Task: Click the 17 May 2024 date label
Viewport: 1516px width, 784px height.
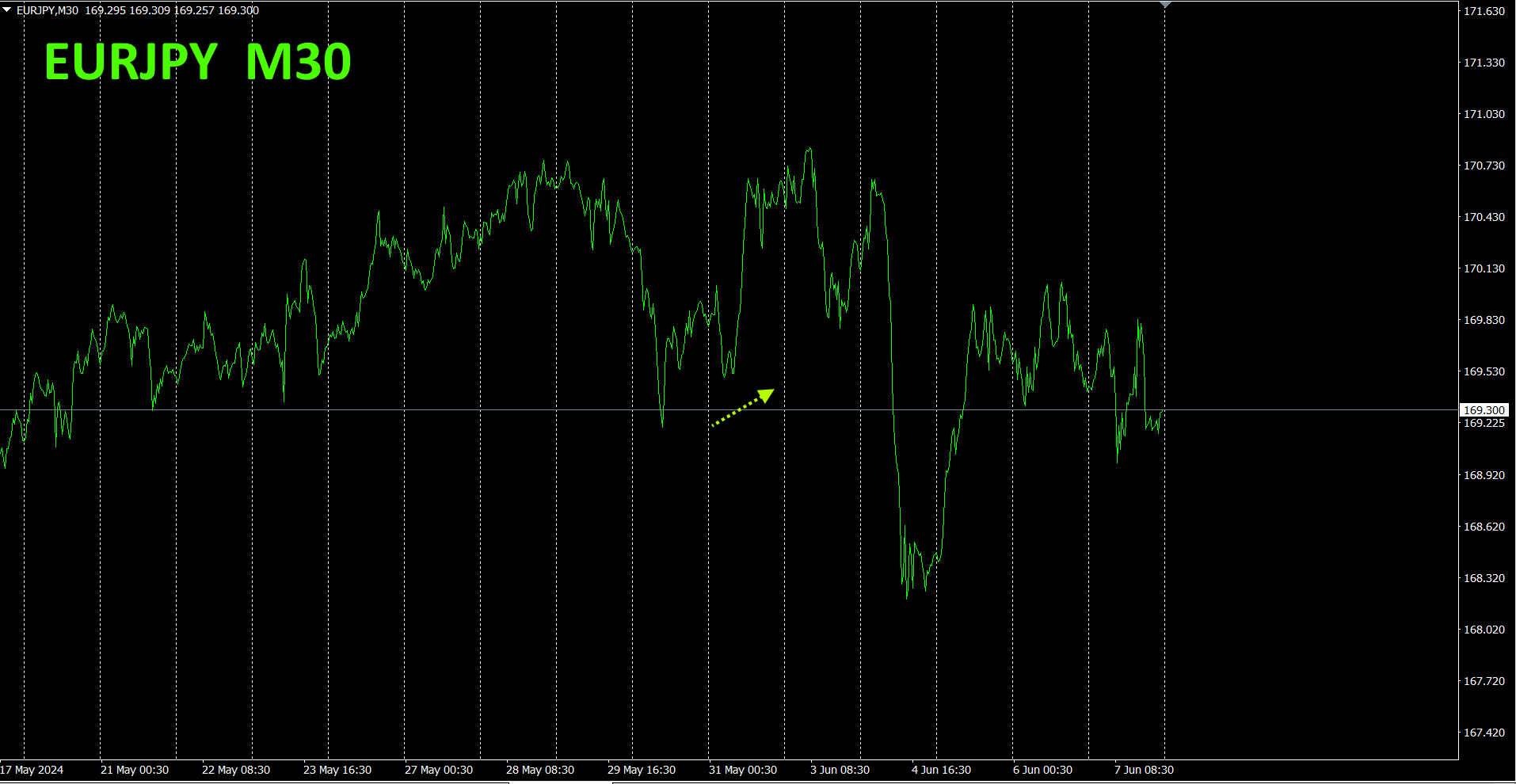Action: coord(32,770)
